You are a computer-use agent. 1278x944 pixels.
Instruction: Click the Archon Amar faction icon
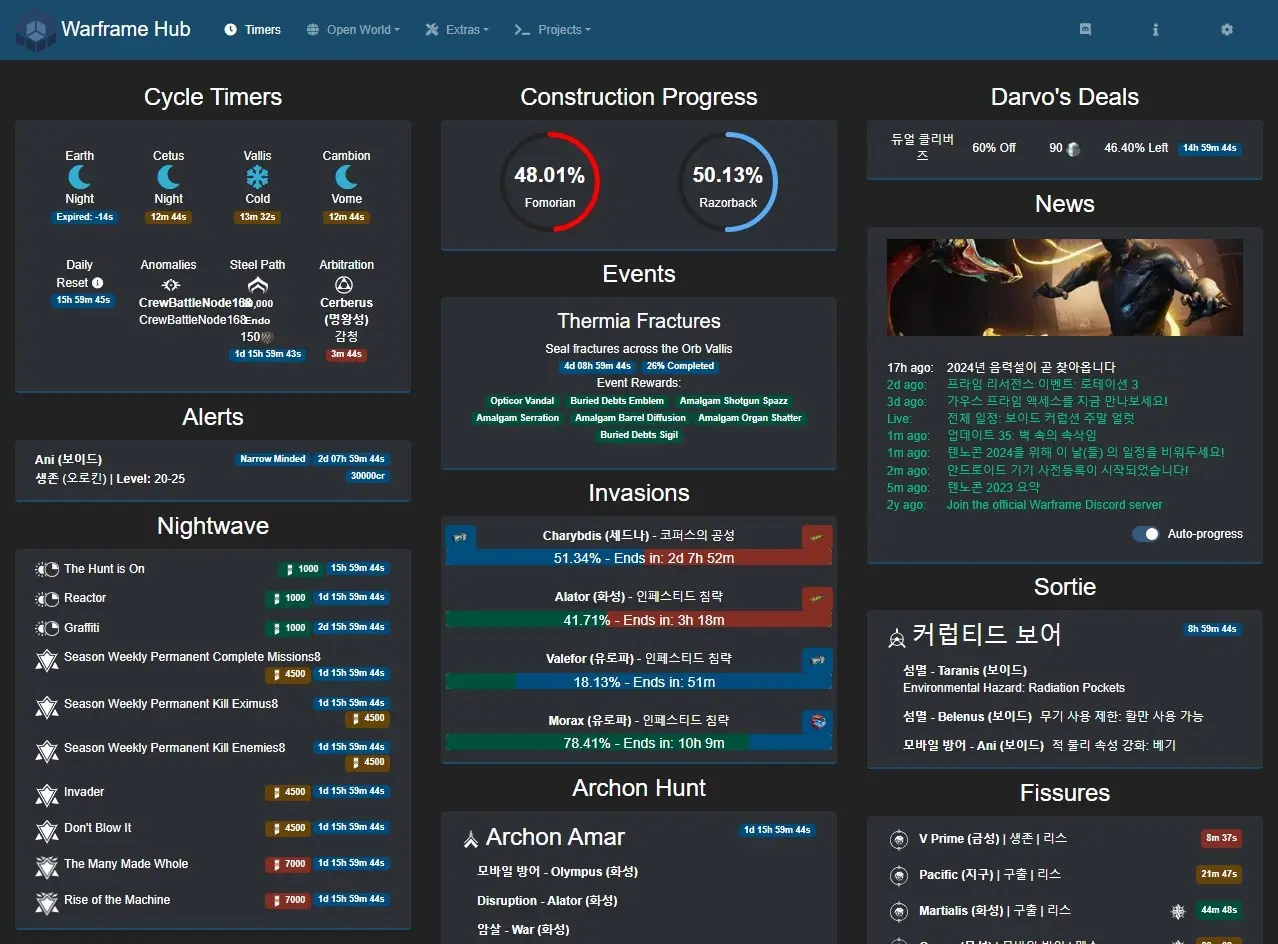coord(471,839)
